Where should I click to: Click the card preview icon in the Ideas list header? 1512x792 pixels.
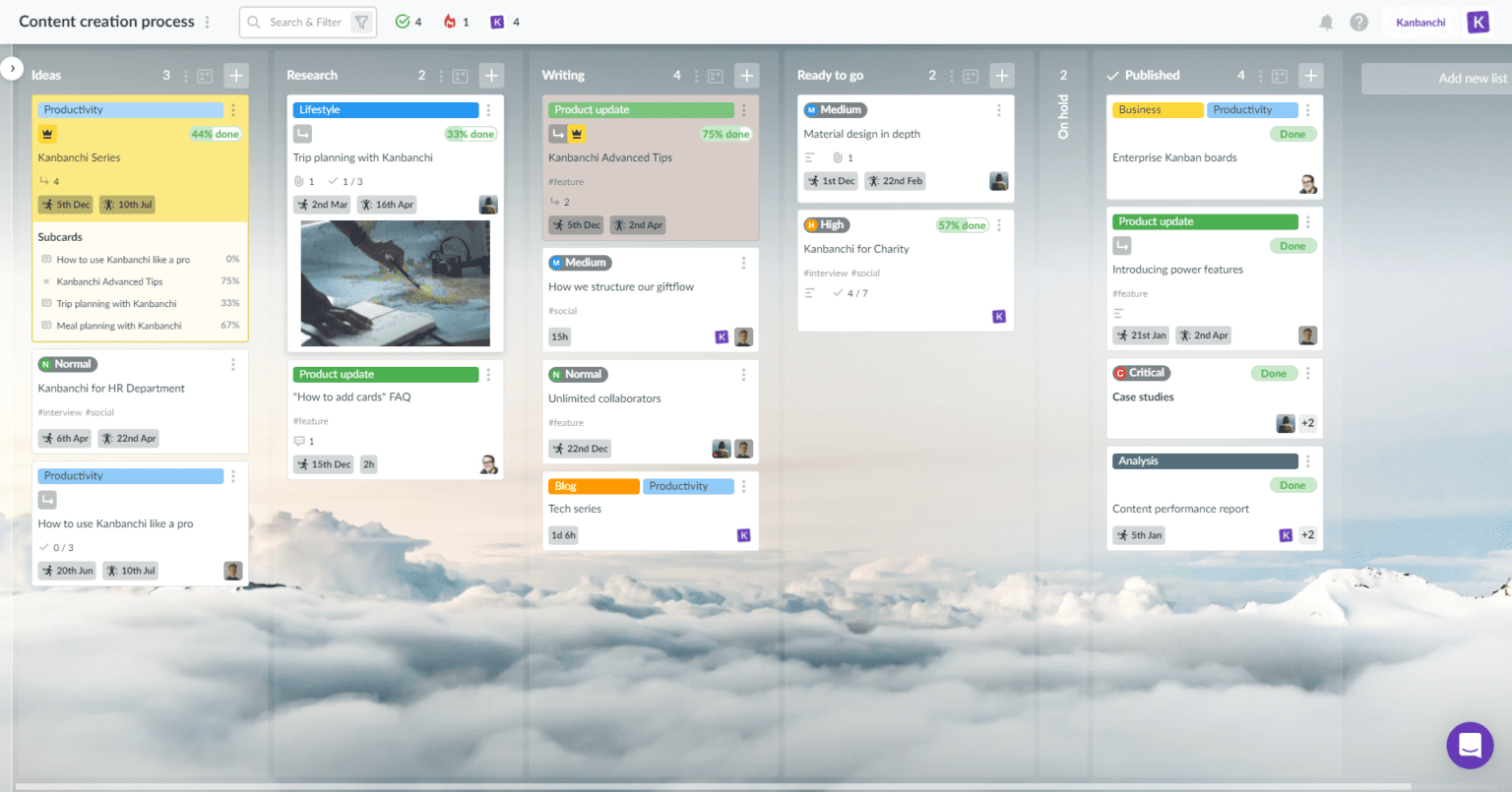coord(207,75)
